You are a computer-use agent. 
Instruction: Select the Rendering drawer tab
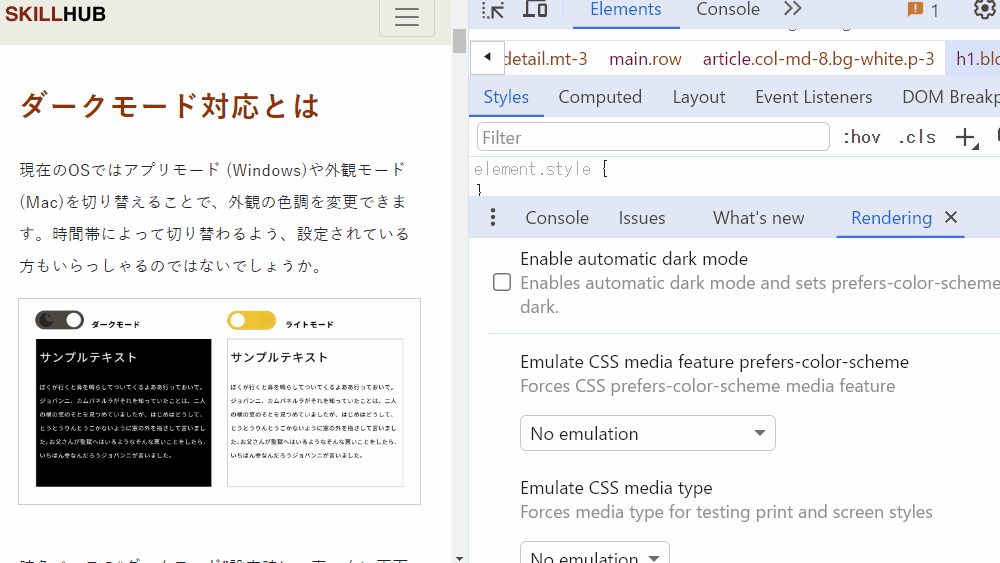pos(891,218)
